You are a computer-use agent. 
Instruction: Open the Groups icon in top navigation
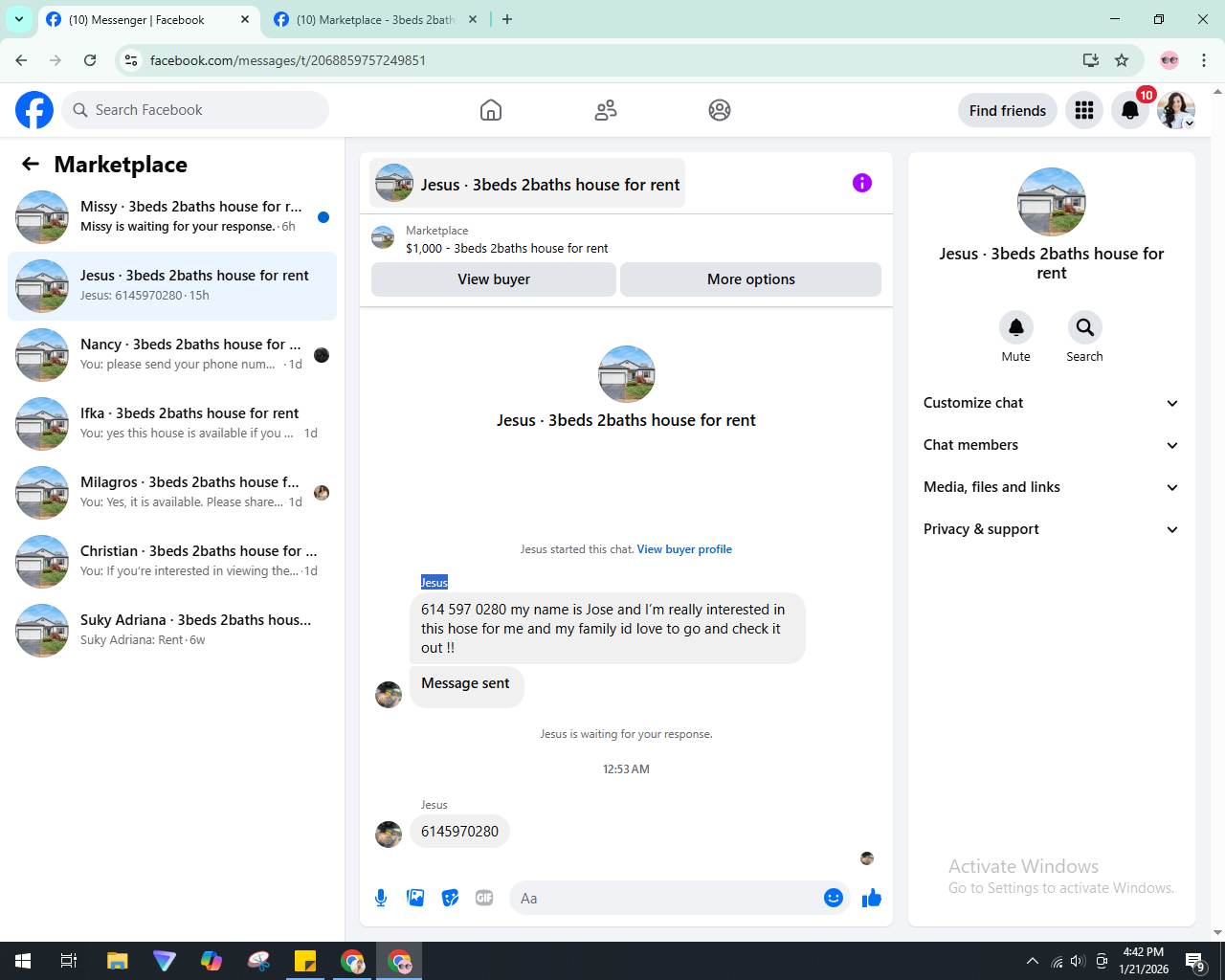[720, 110]
